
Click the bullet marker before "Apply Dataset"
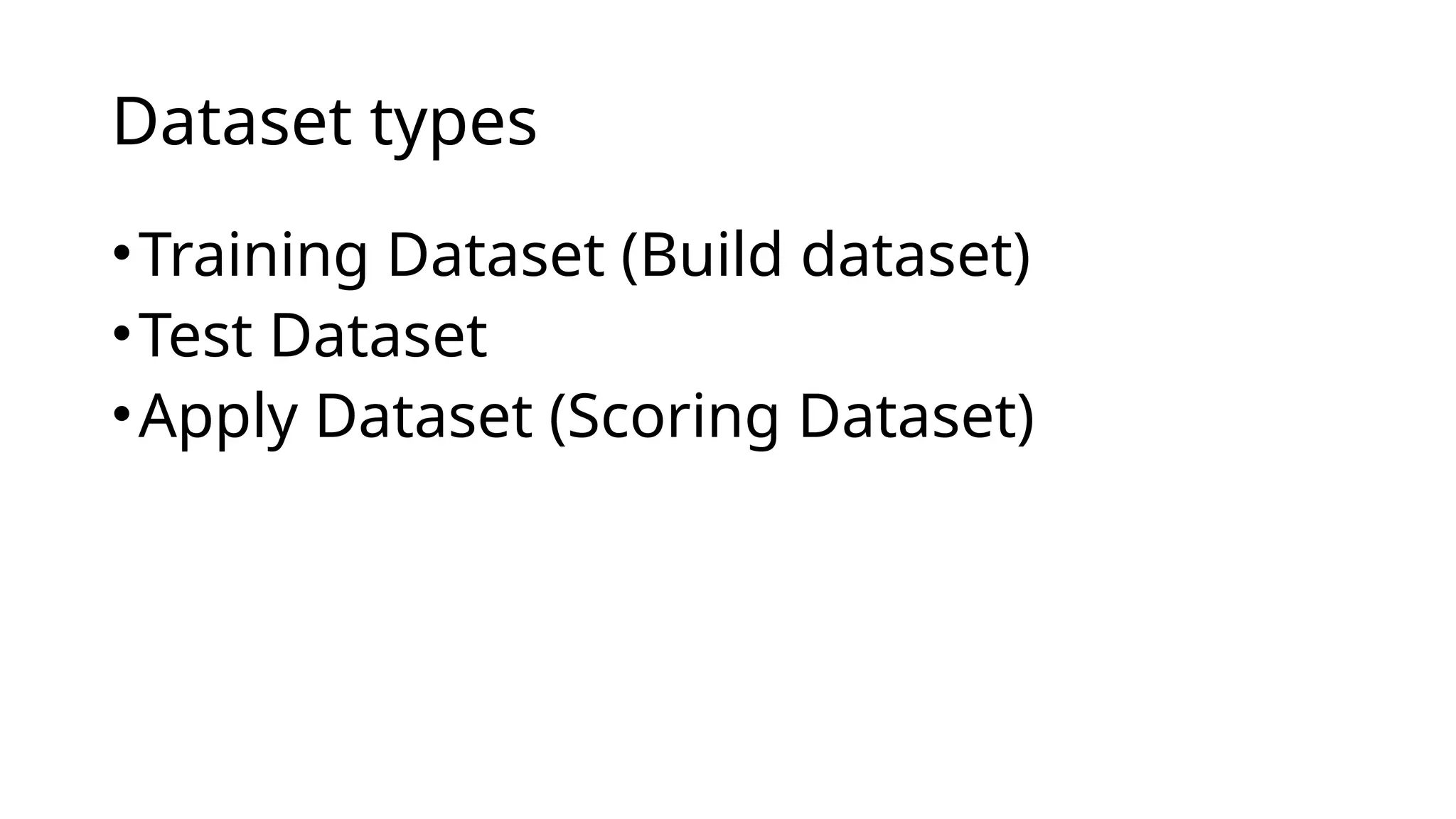point(121,414)
